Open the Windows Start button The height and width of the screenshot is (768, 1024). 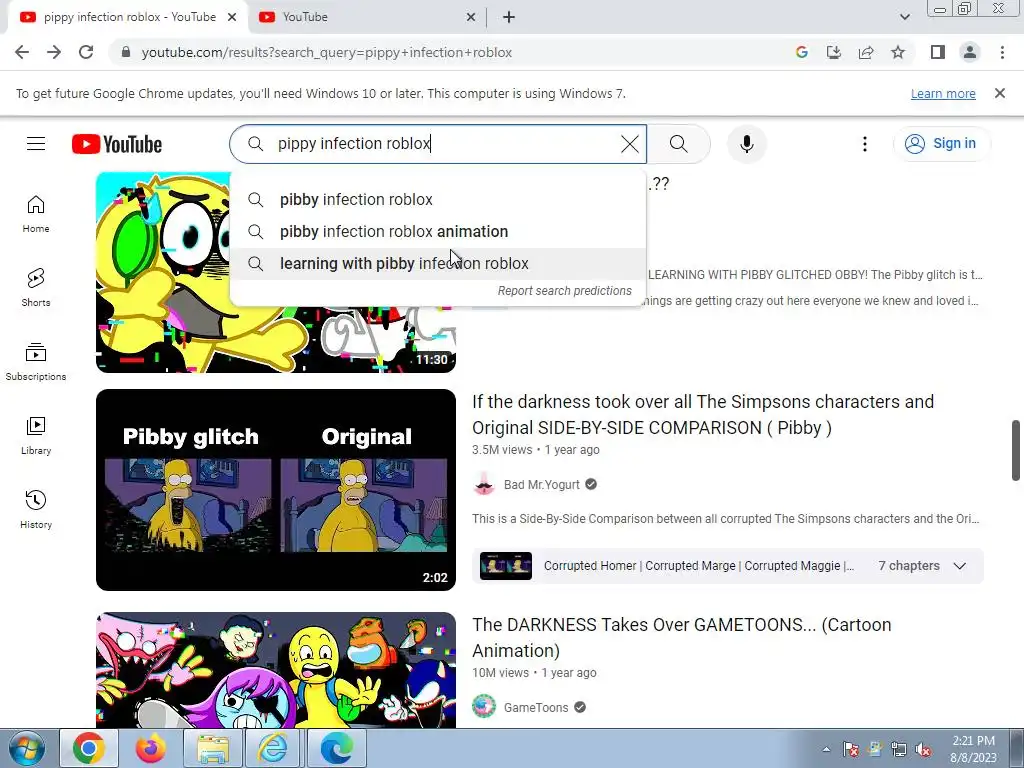click(x=27, y=748)
